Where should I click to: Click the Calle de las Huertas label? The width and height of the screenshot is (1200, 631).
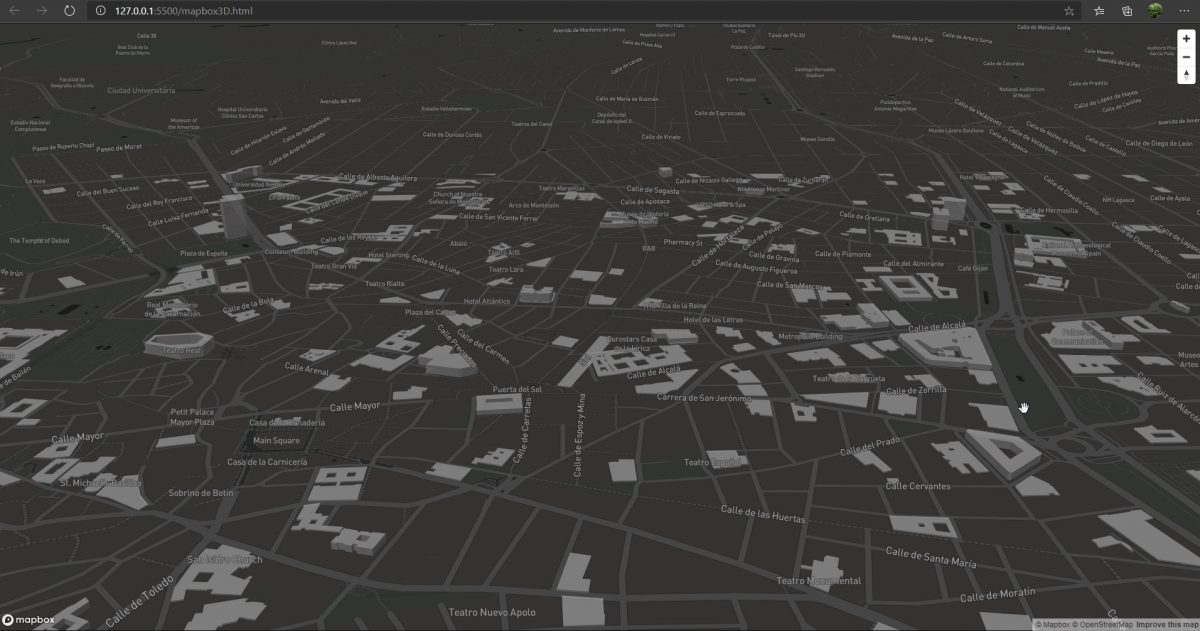763,515
